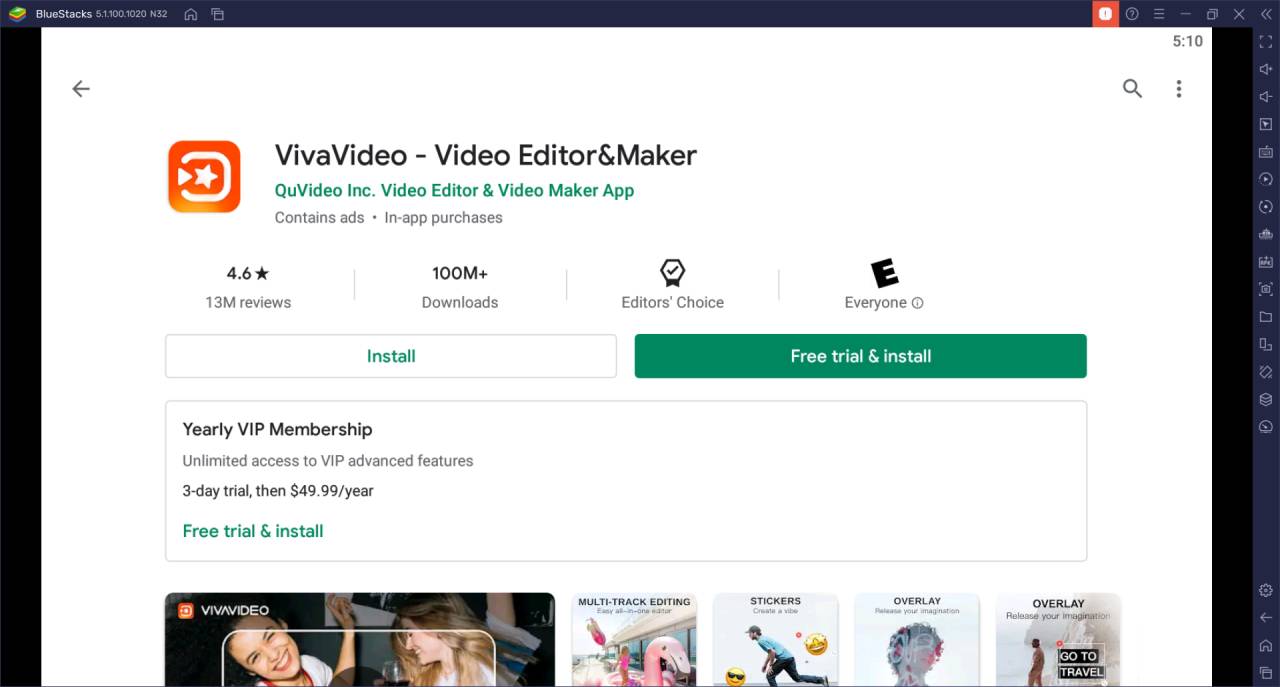This screenshot has width=1280, height=687.
Task: Click the Android home icon in sidebar
Action: click(x=1266, y=645)
